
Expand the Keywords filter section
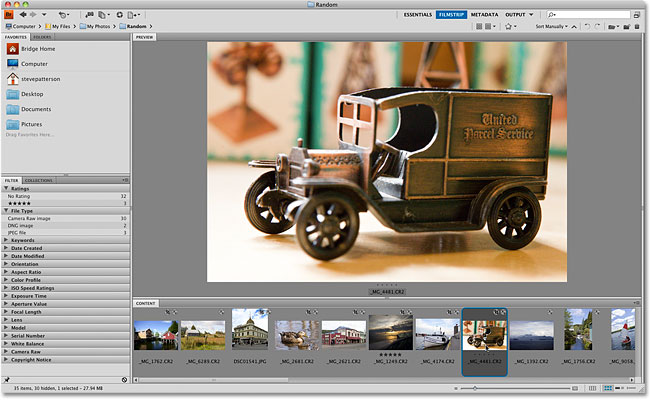click(6, 240)
